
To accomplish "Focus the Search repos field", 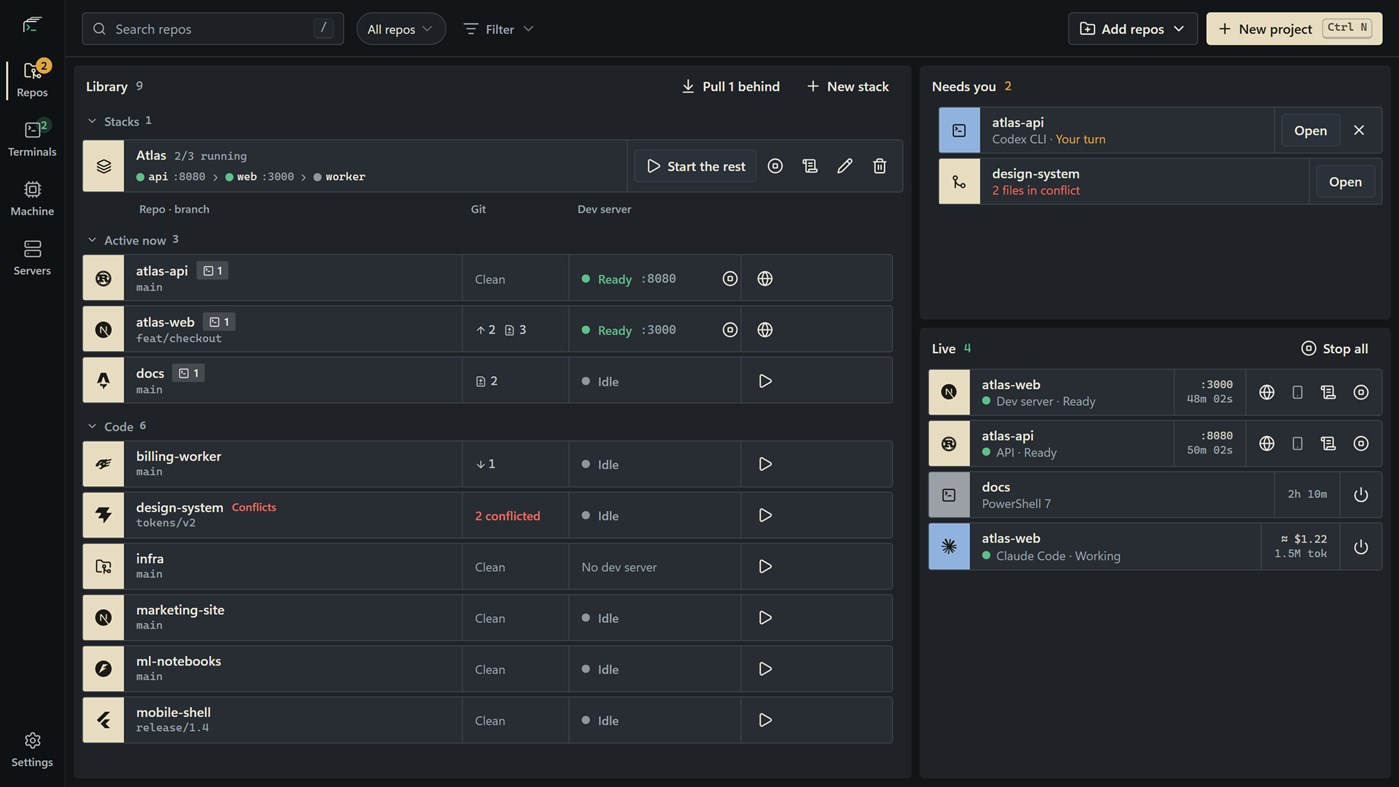I will [213, 29].
